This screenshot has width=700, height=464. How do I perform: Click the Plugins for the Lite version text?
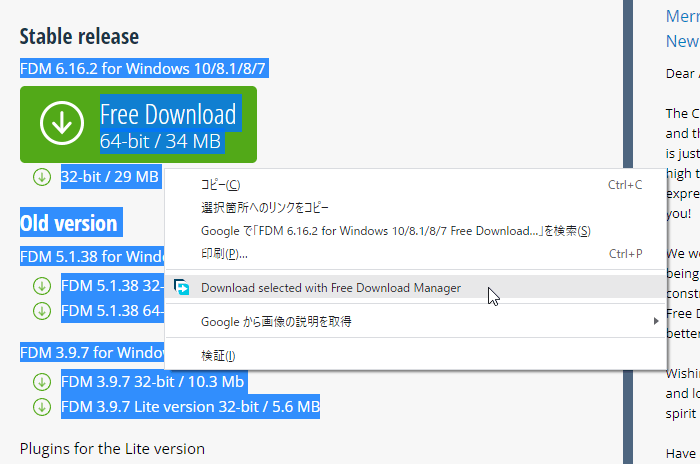(x=112, y=448)
